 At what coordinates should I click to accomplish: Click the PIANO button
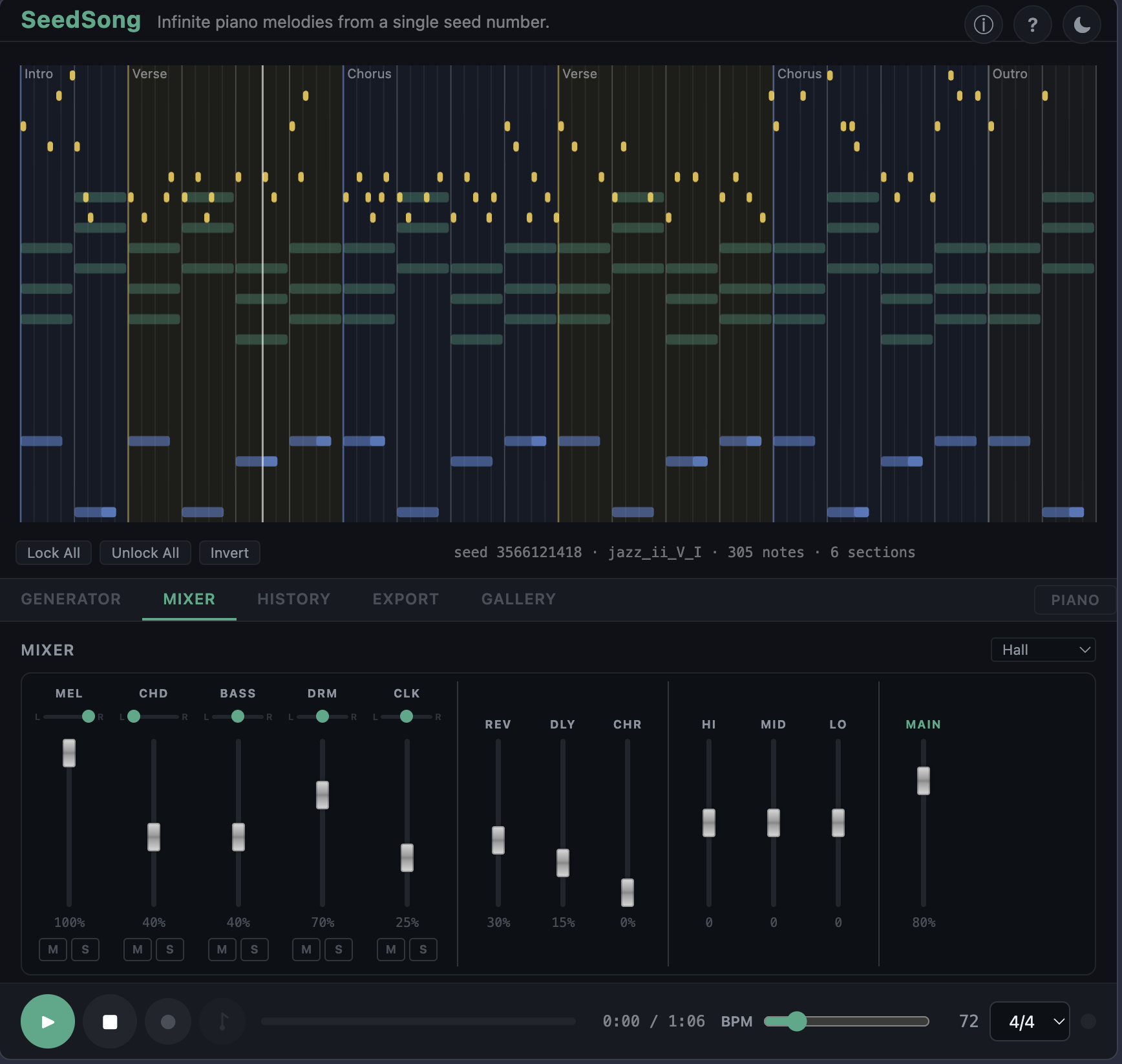(1075, 600)
